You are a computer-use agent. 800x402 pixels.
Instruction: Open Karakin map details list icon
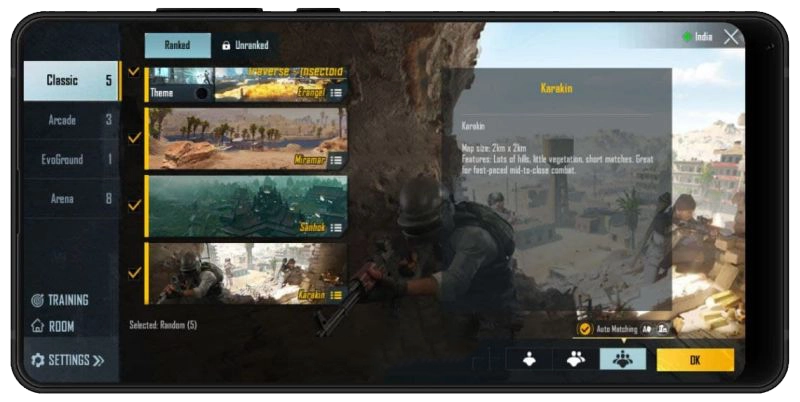[336, 295]
